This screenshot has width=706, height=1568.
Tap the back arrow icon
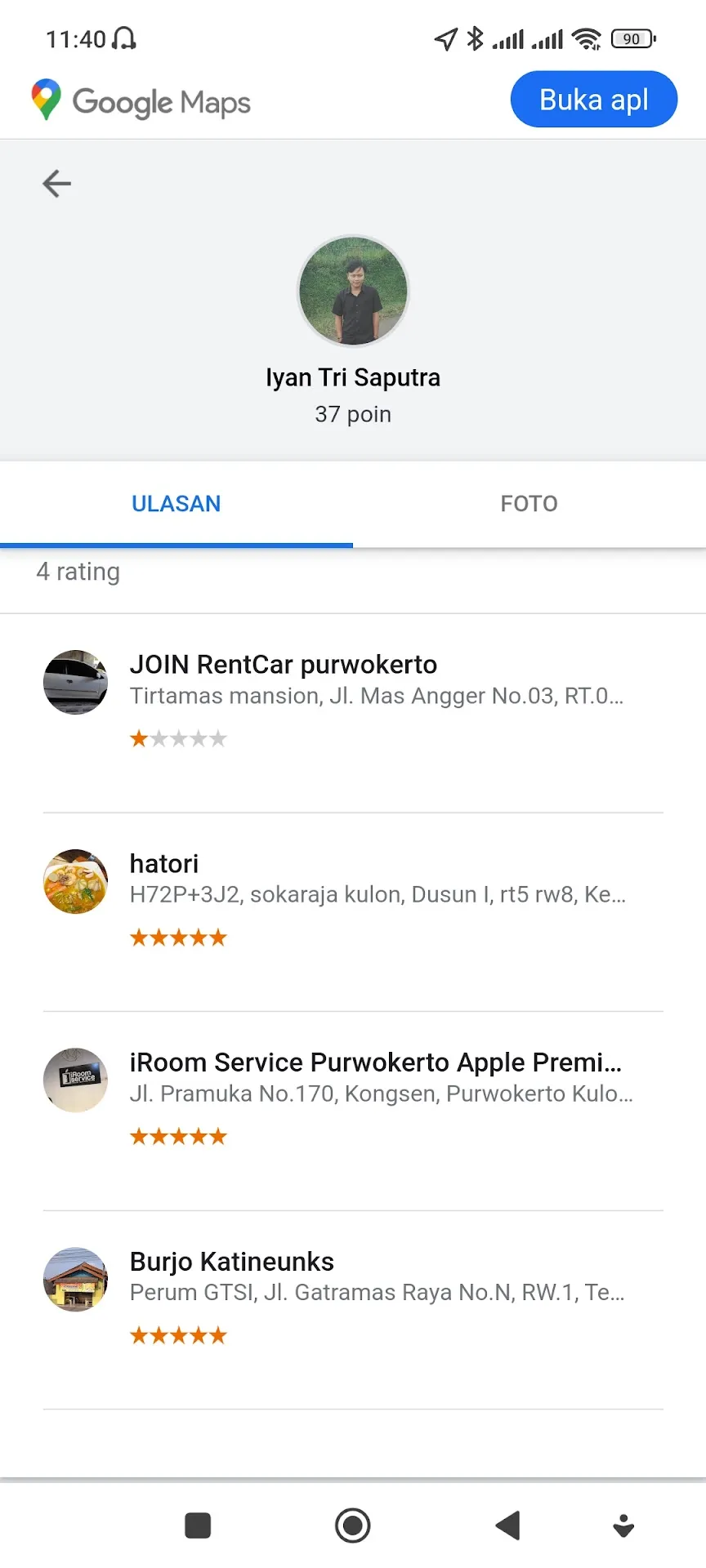(56, 183)
